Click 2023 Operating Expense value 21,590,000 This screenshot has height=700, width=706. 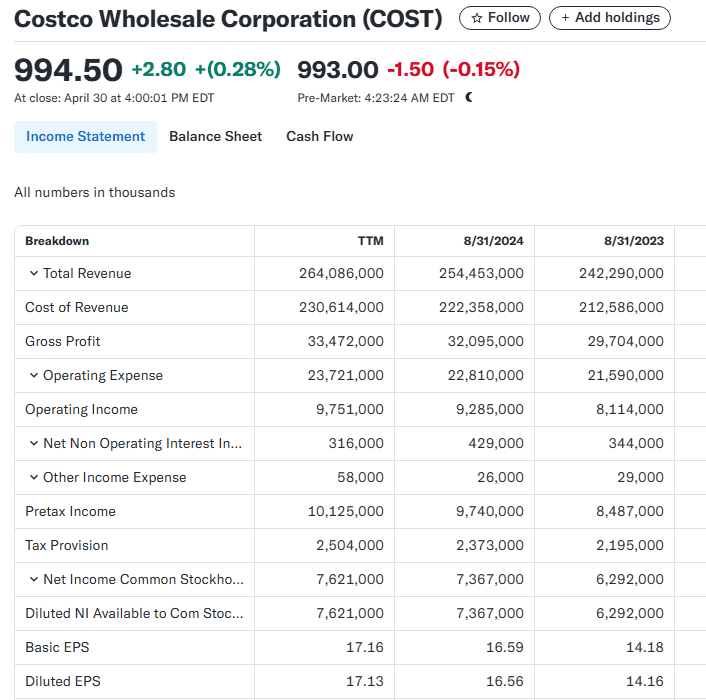tap(626, 375)
